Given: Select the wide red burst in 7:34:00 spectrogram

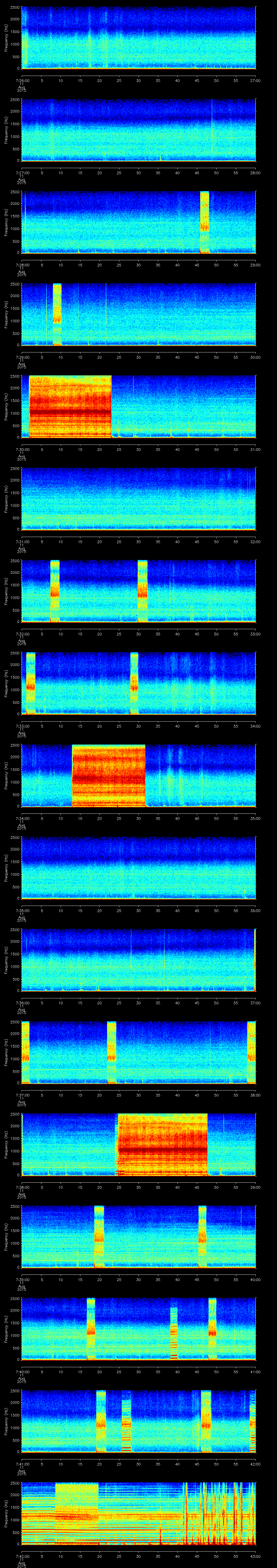Looking at the screenshot, I should pyautogui.click(x=108, y=775).
